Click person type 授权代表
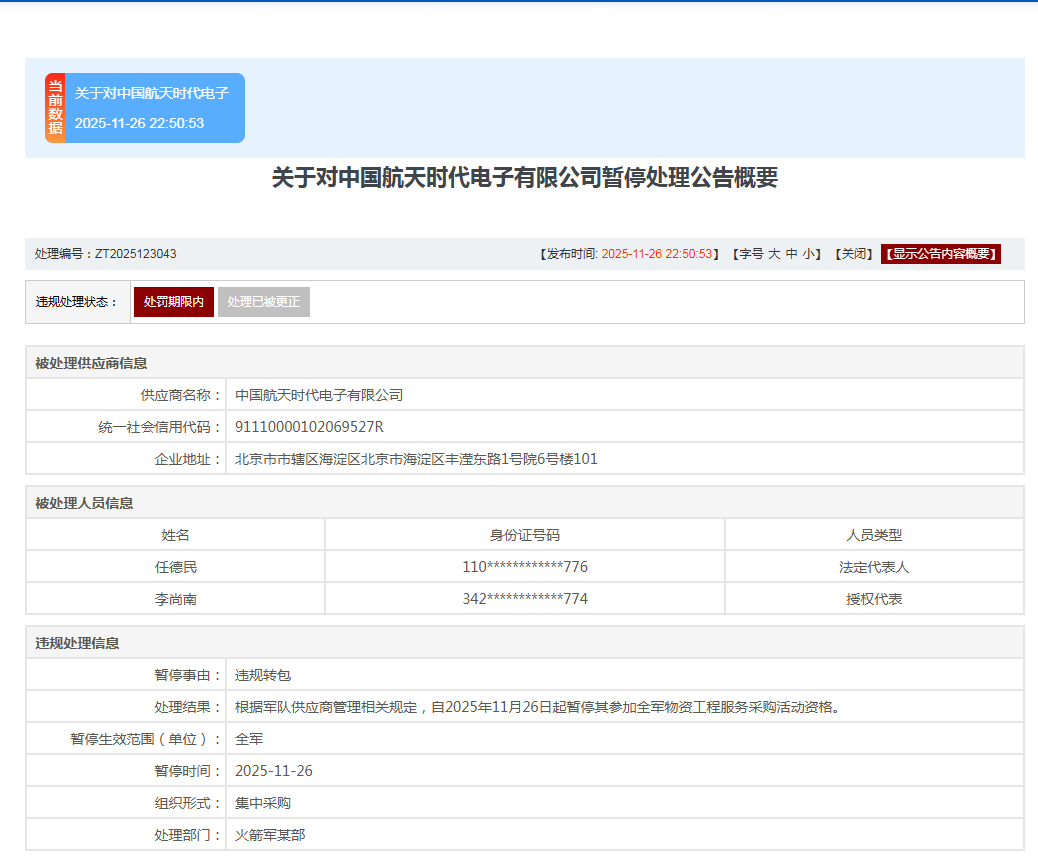Viewport: 1038px width, 867px height. click(x=874, y=599)
